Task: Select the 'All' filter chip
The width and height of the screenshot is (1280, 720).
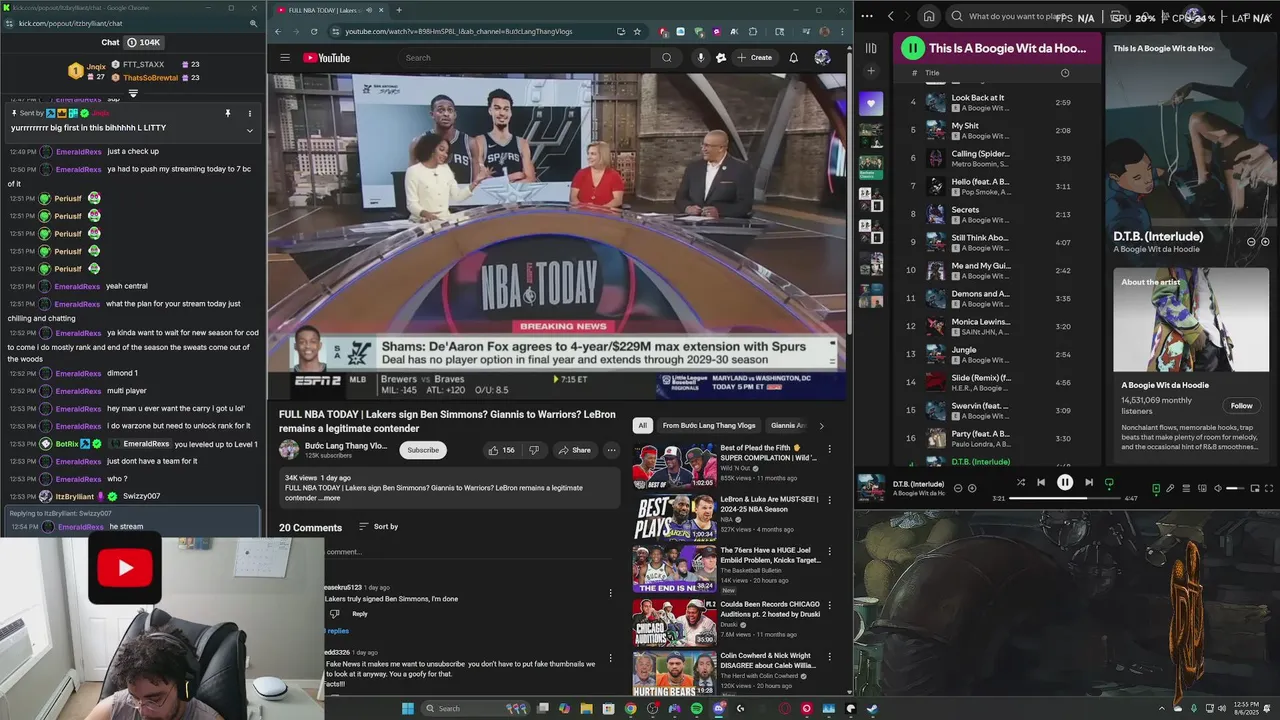Action: coord(643,426)
